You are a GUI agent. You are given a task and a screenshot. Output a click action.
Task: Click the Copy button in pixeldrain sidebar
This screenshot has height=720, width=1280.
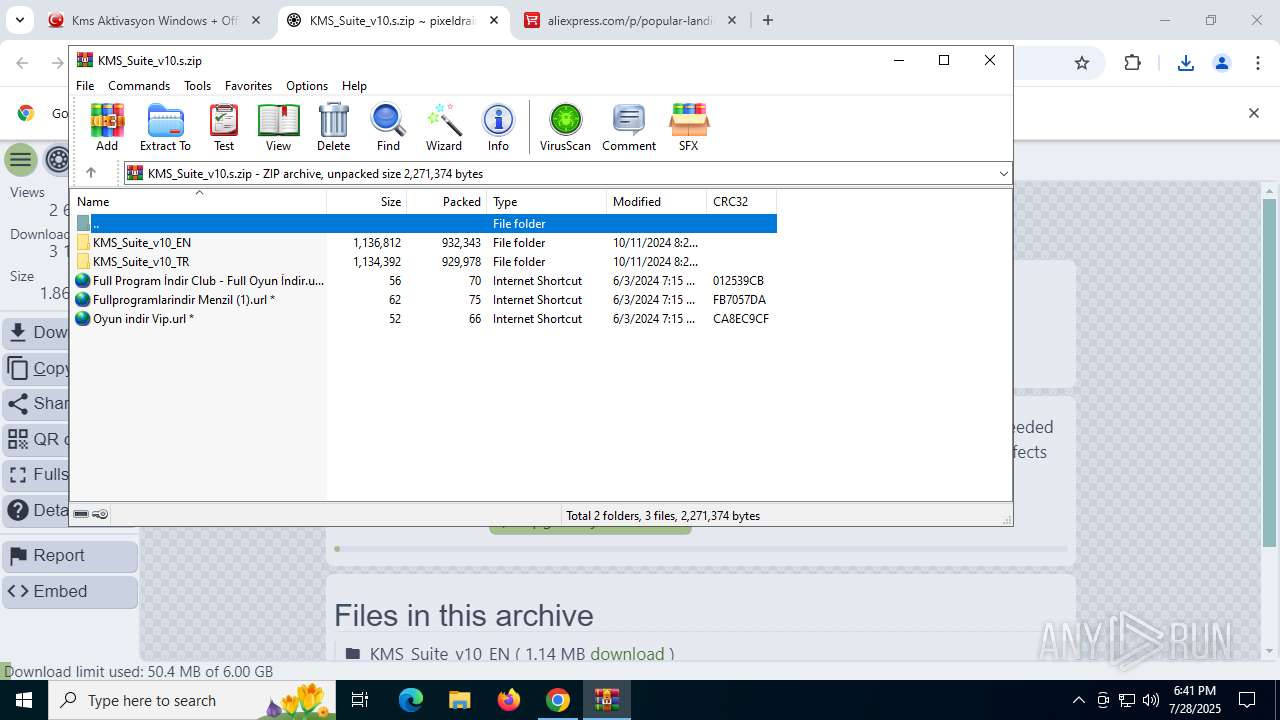36,369
